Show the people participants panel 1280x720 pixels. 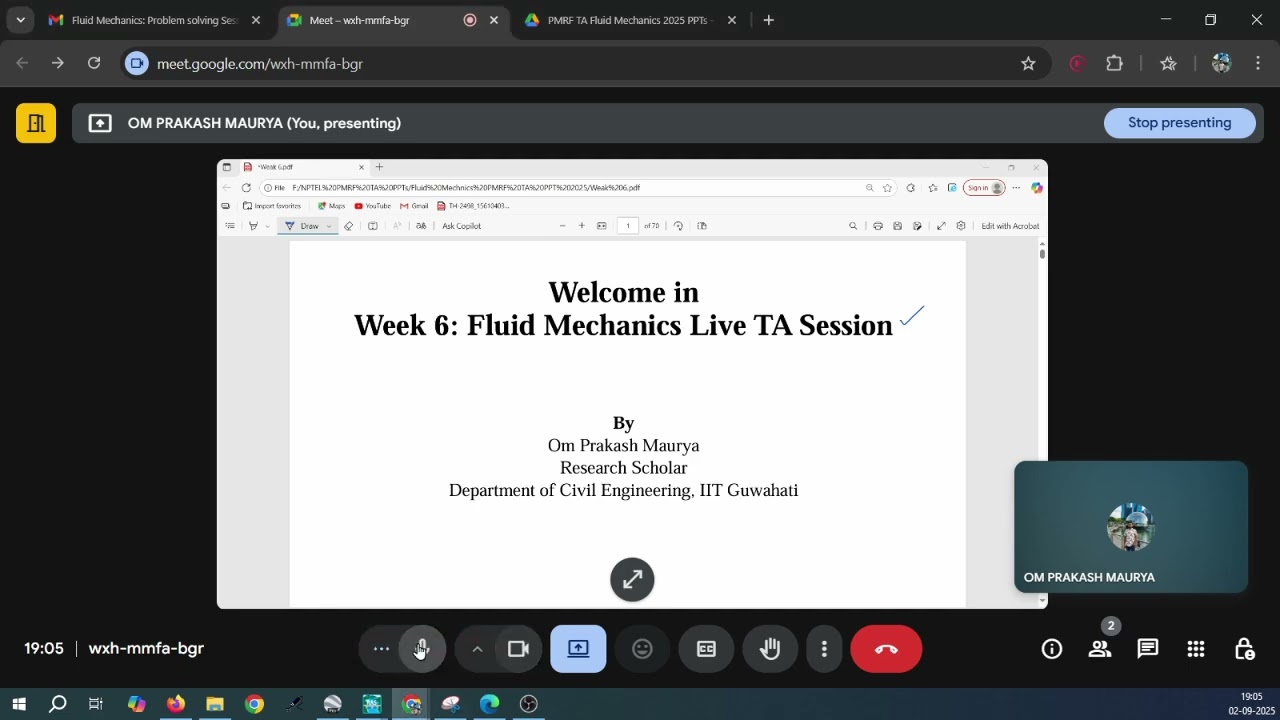pyautogui.click(x=1100, y=649)
